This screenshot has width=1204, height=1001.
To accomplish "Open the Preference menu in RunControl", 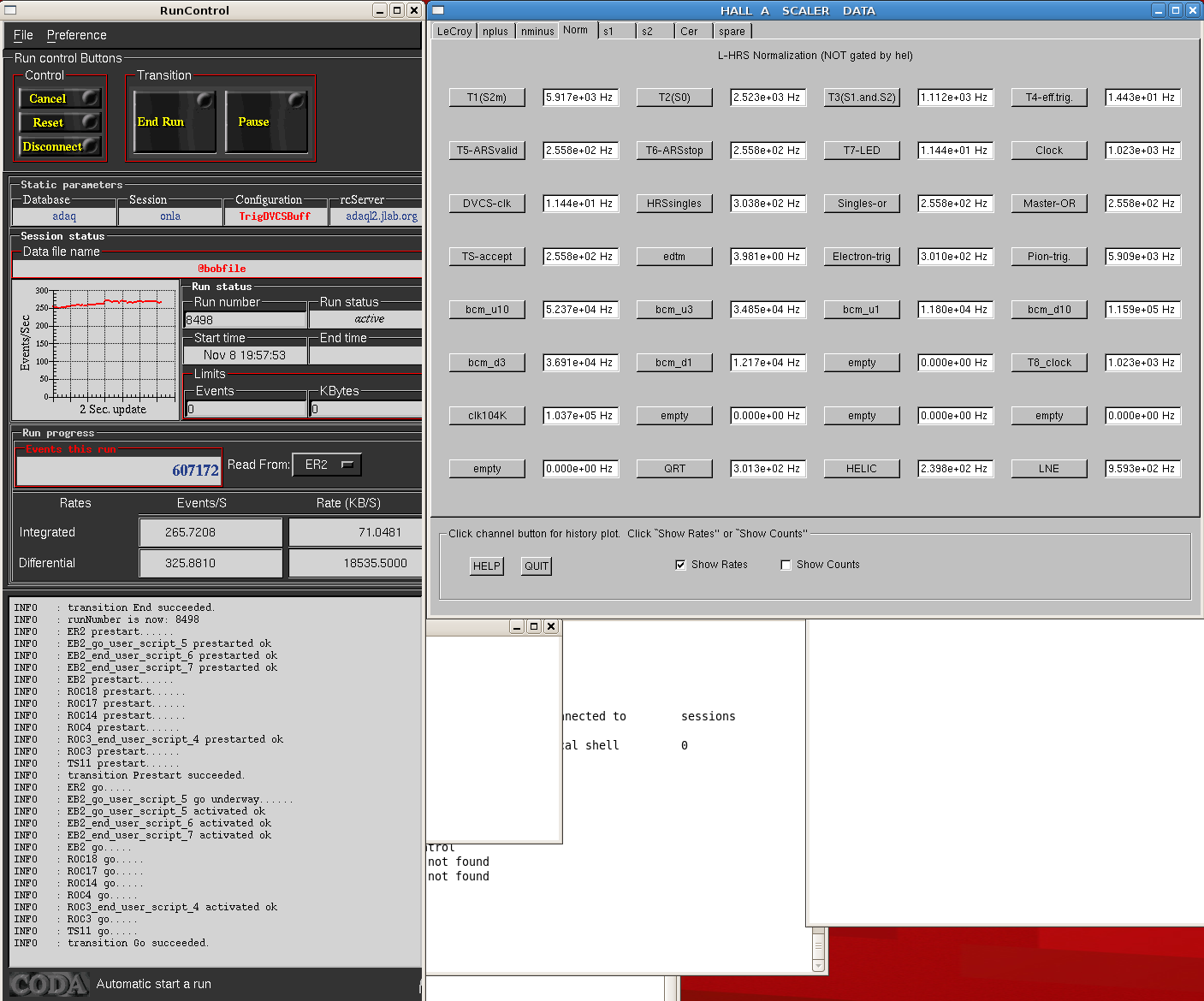I will [76, 35].
